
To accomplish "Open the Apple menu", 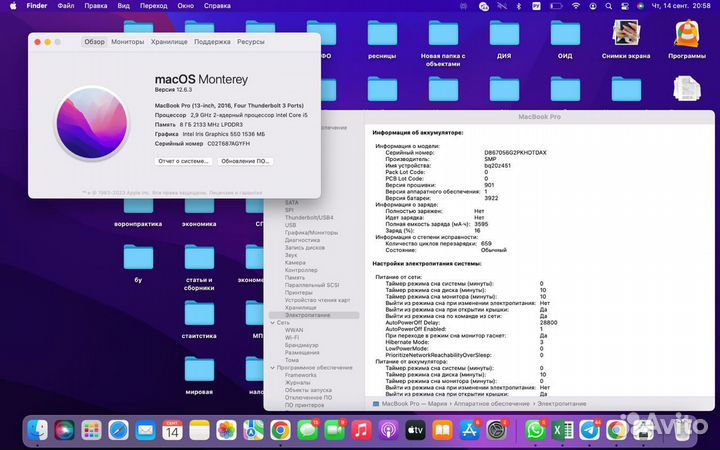I will pyautogui.click(x=13, y=6).
